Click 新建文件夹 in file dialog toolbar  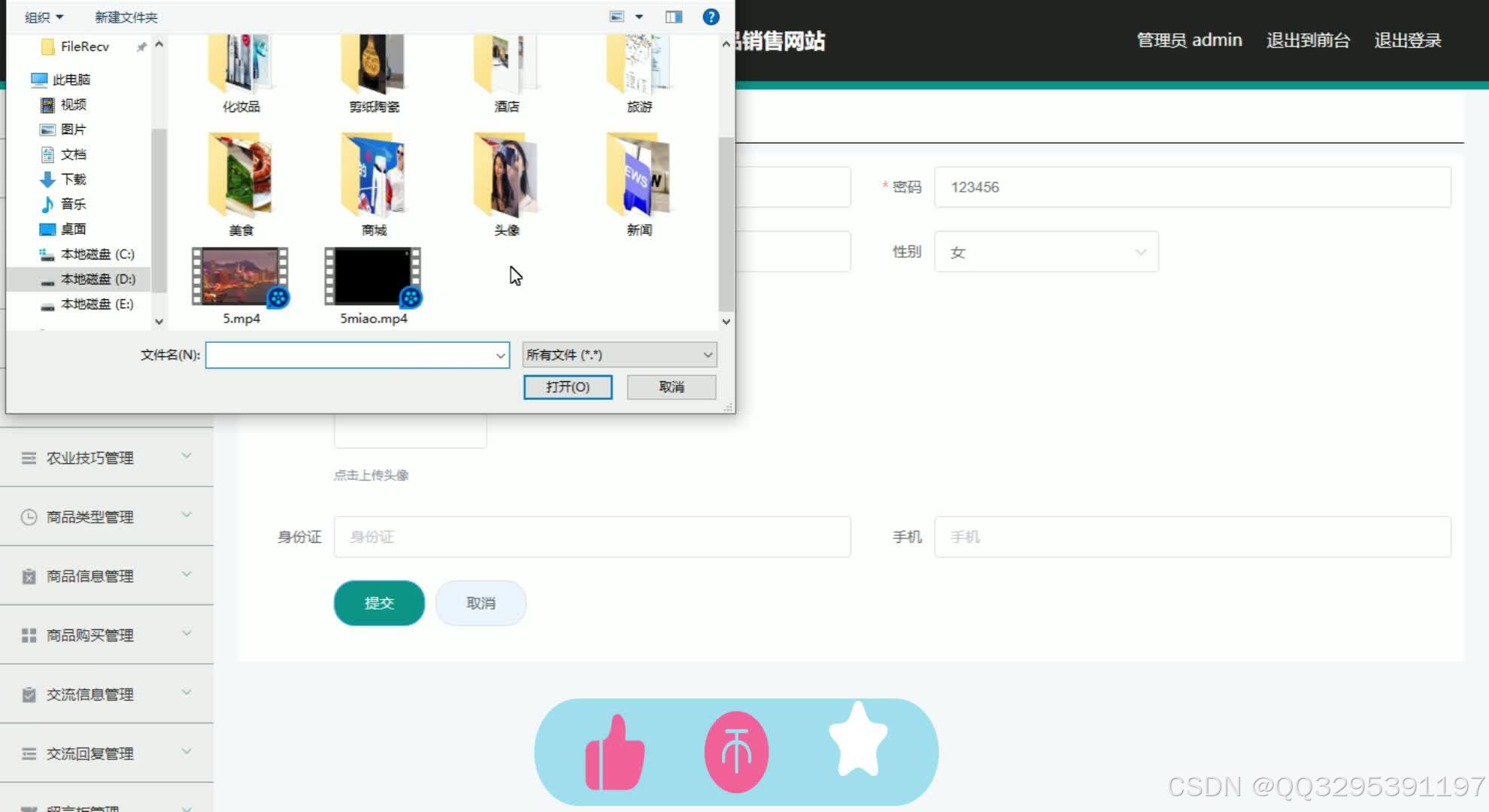pyautogui.click(x=126, y=17)
